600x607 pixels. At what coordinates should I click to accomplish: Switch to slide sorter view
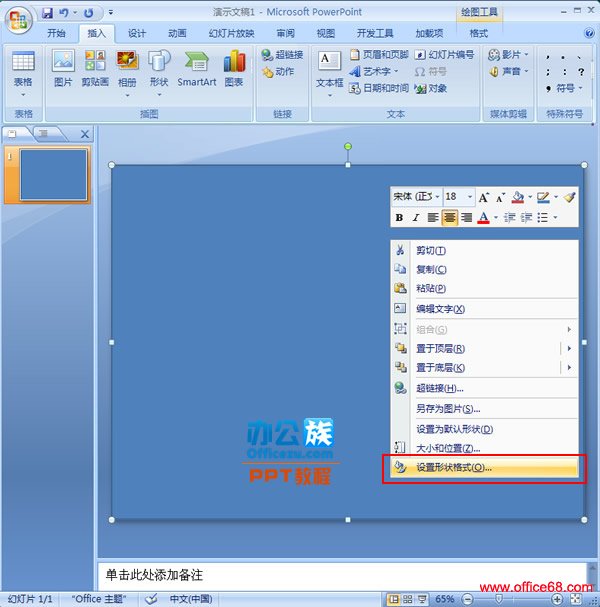pos(408,599)
